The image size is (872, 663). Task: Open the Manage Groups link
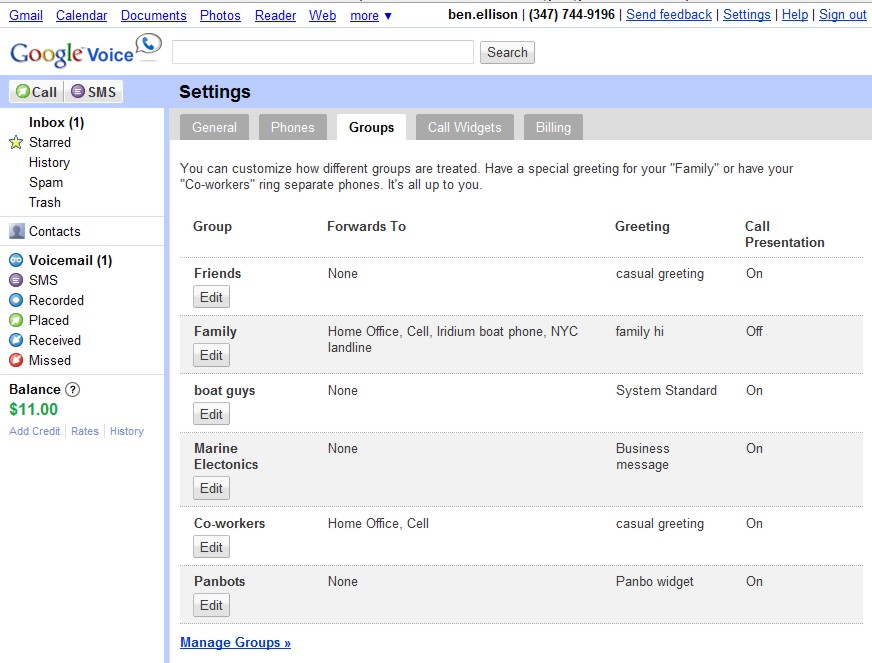tap(235, 642)
